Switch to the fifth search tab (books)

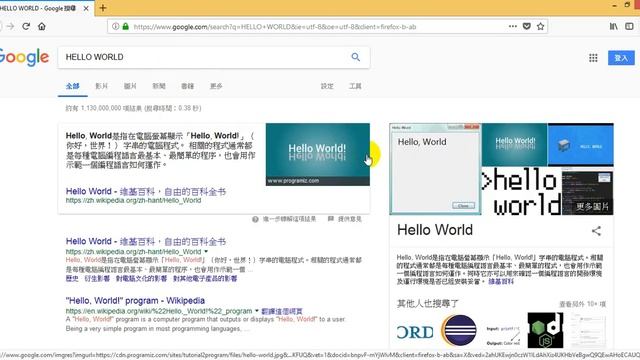tap(187, 86)
